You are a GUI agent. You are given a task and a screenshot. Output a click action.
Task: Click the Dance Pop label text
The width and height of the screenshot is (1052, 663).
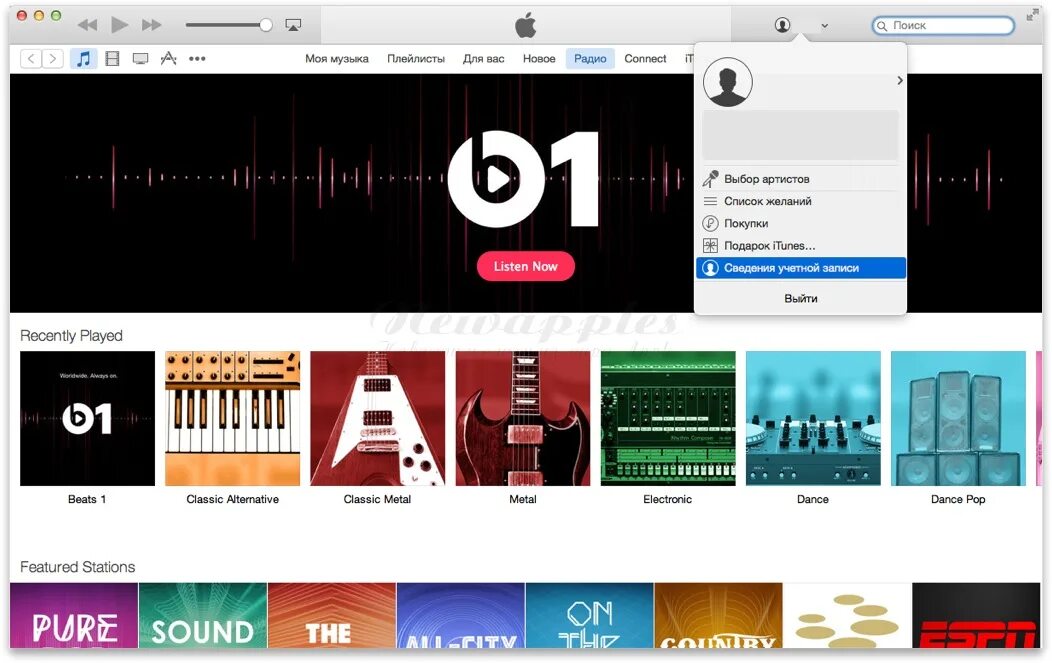tap(958, 499)
